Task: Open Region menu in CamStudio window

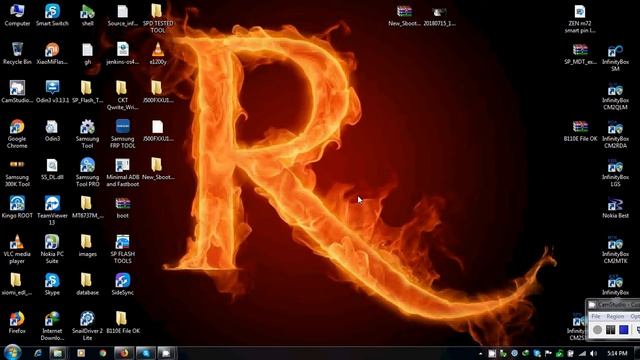Action: click(615, 316)
